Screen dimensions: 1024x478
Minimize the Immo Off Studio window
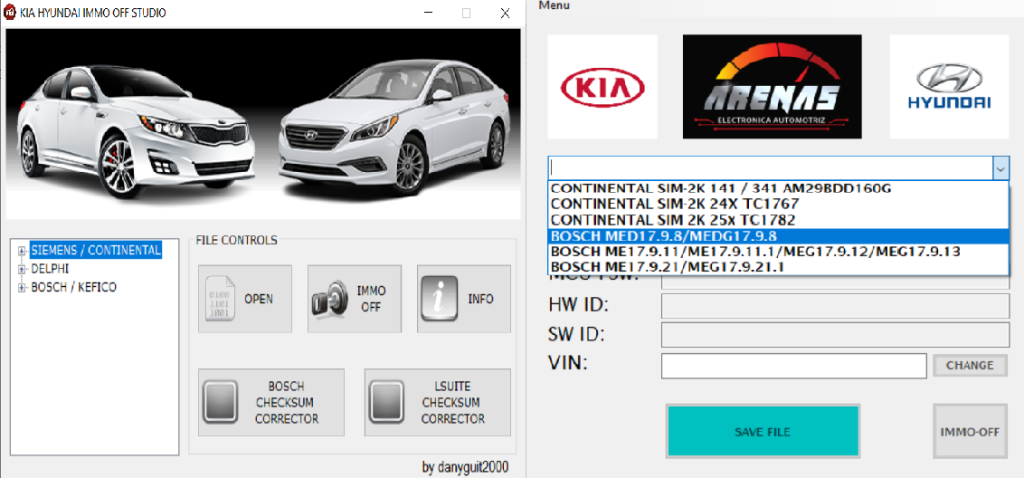point(429,13)
